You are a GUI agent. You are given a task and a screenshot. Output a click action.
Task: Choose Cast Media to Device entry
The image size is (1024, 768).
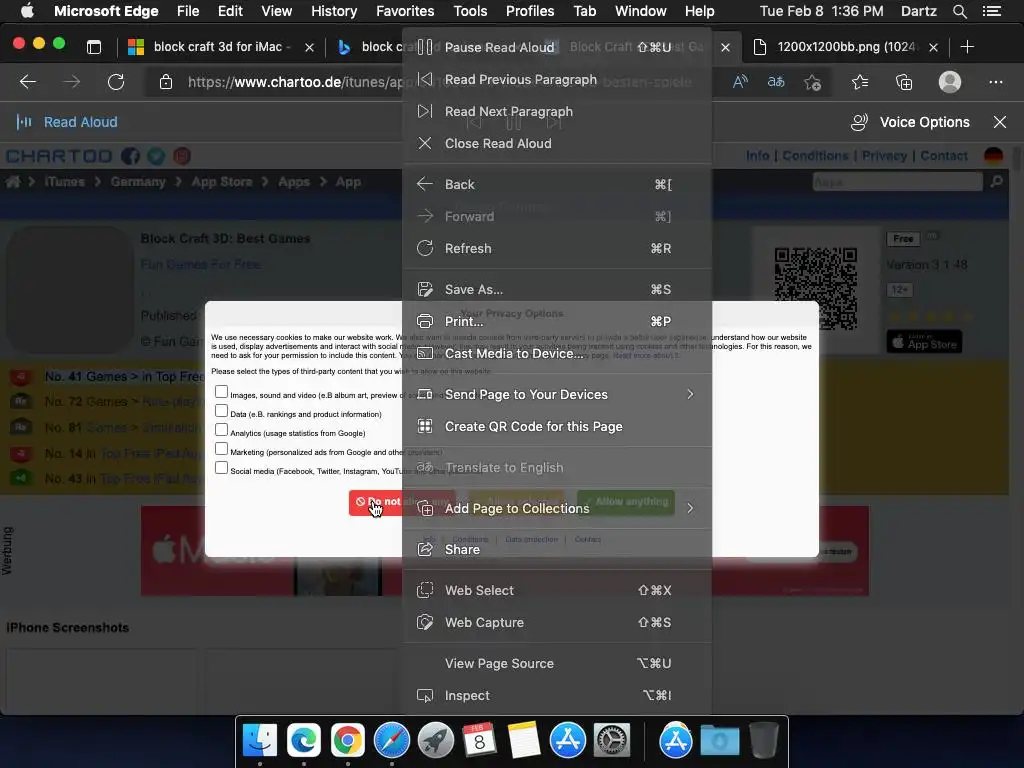pos(557,353)
